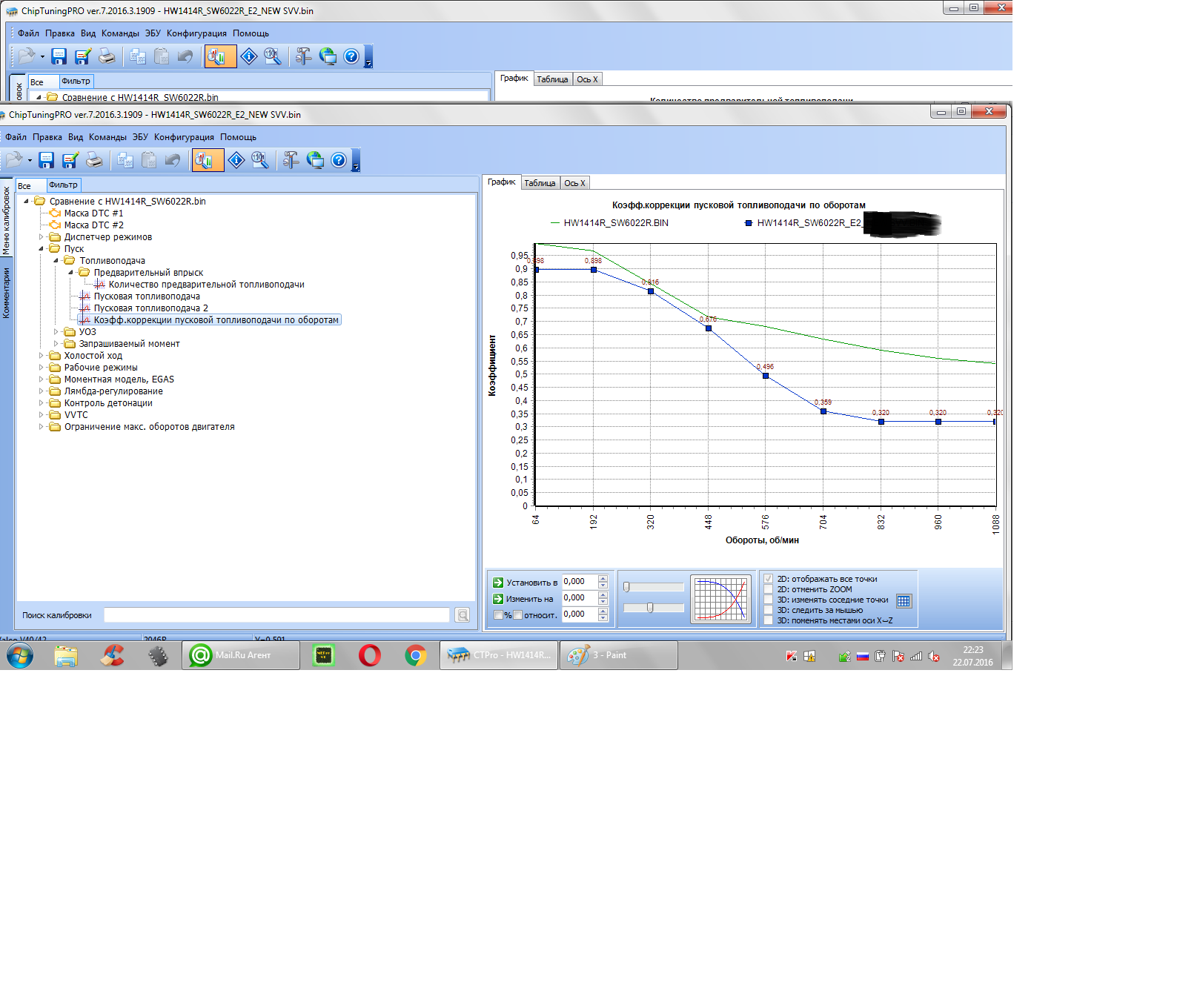
Task: Click the upper horizontal slider handle
Action: click(x=626, y=587)
